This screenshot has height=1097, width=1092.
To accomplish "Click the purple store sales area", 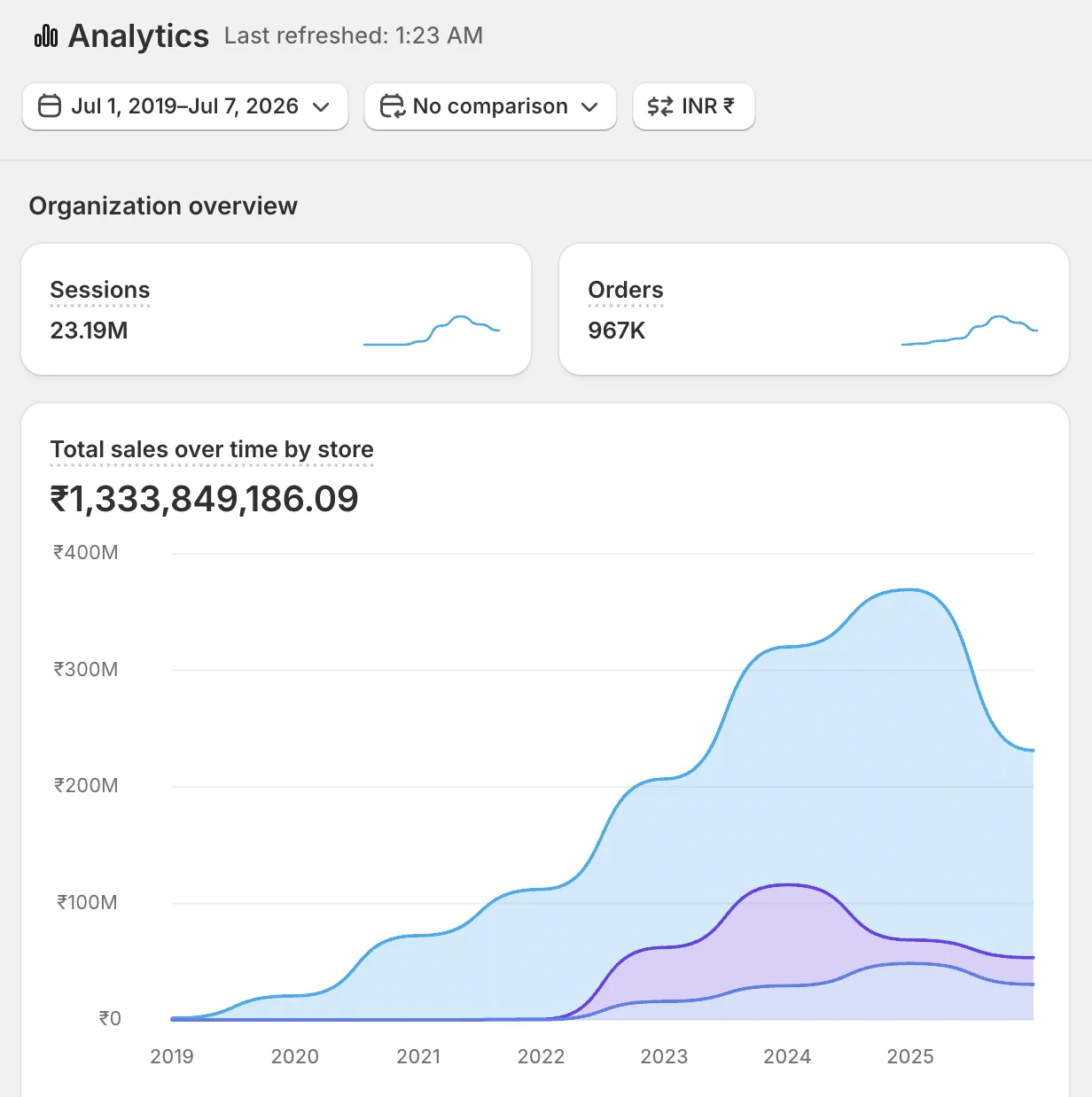I will (789, 935).
